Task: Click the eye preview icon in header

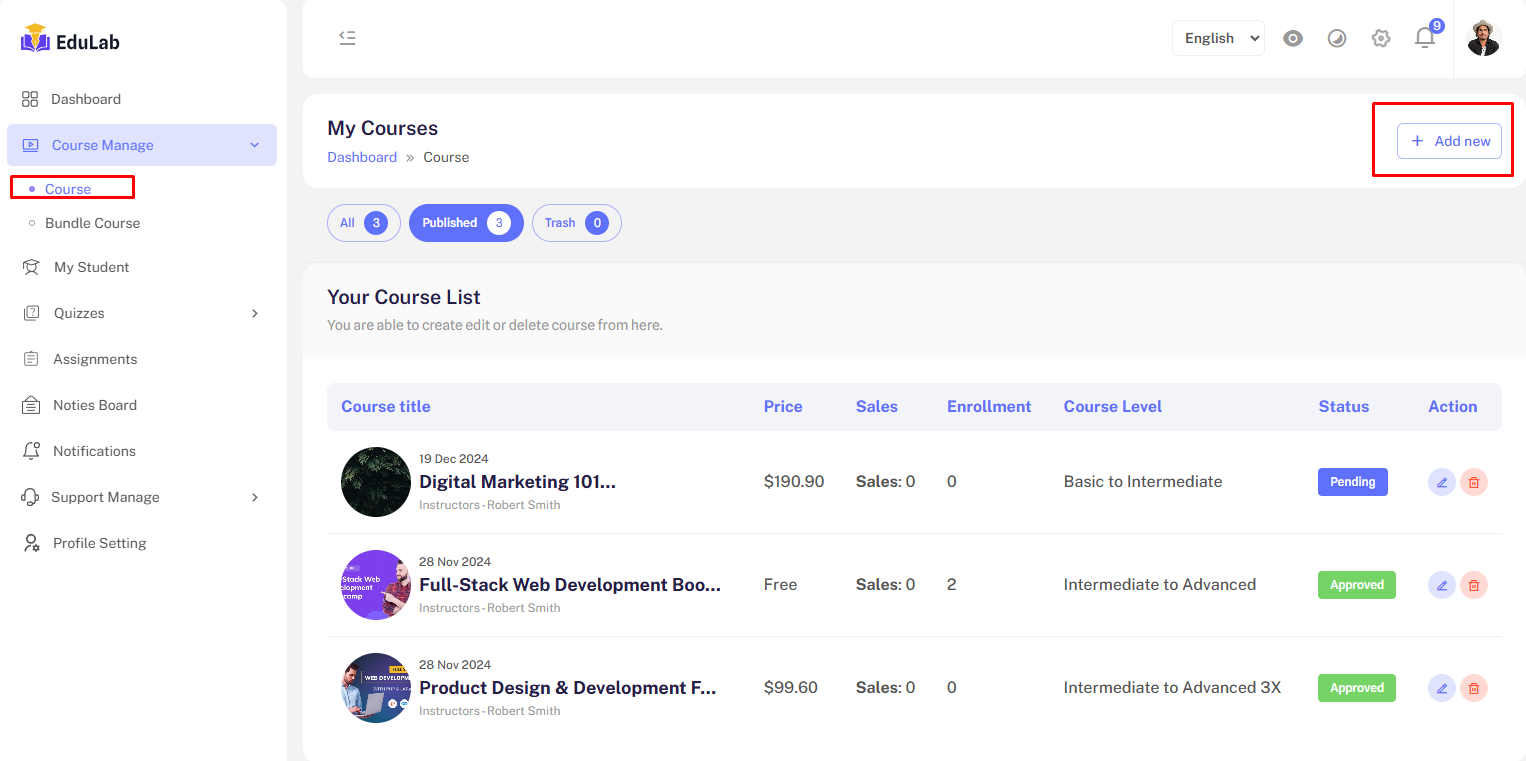Action: 1293,38
